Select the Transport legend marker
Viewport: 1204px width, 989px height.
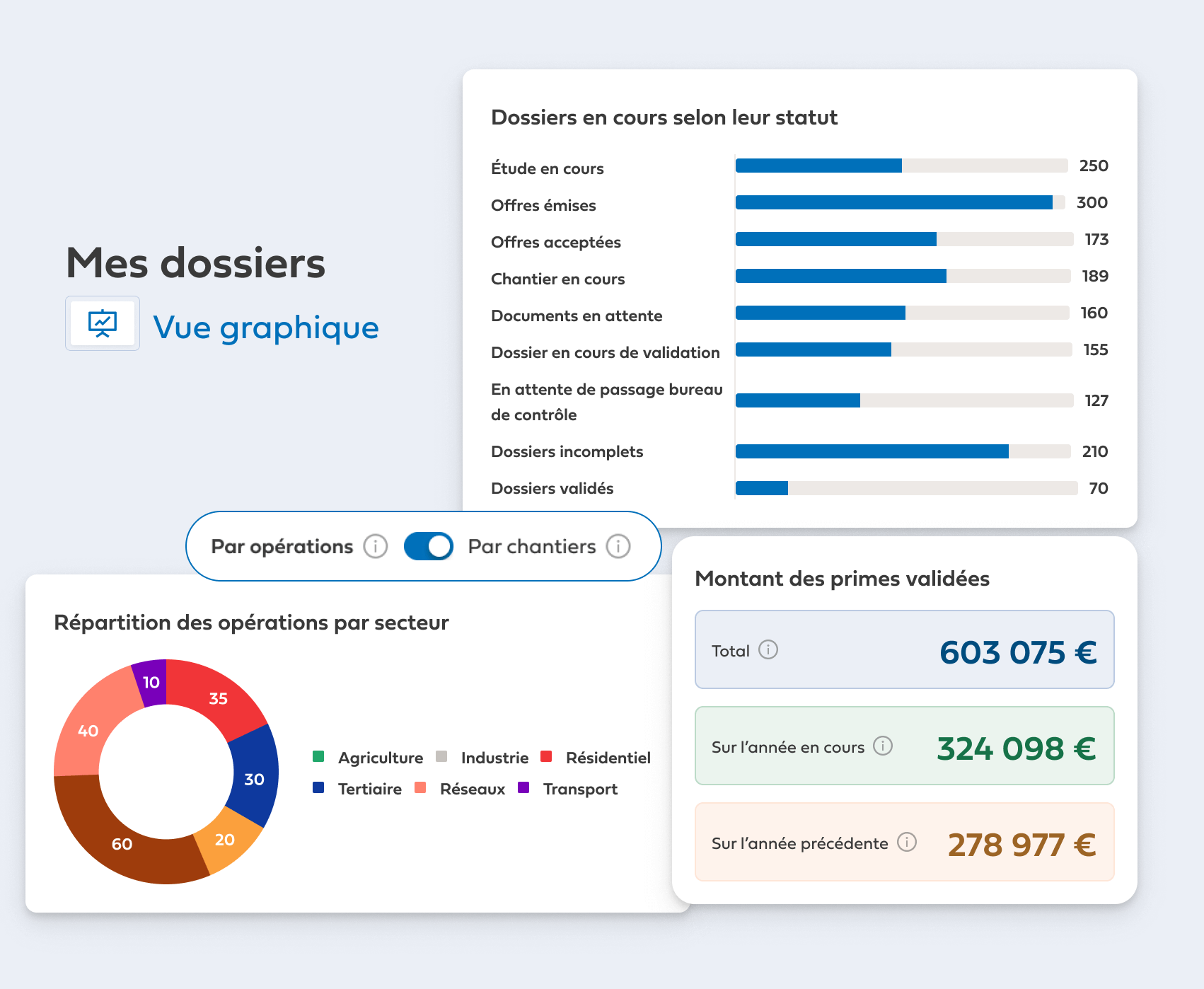tap(523, 788)
